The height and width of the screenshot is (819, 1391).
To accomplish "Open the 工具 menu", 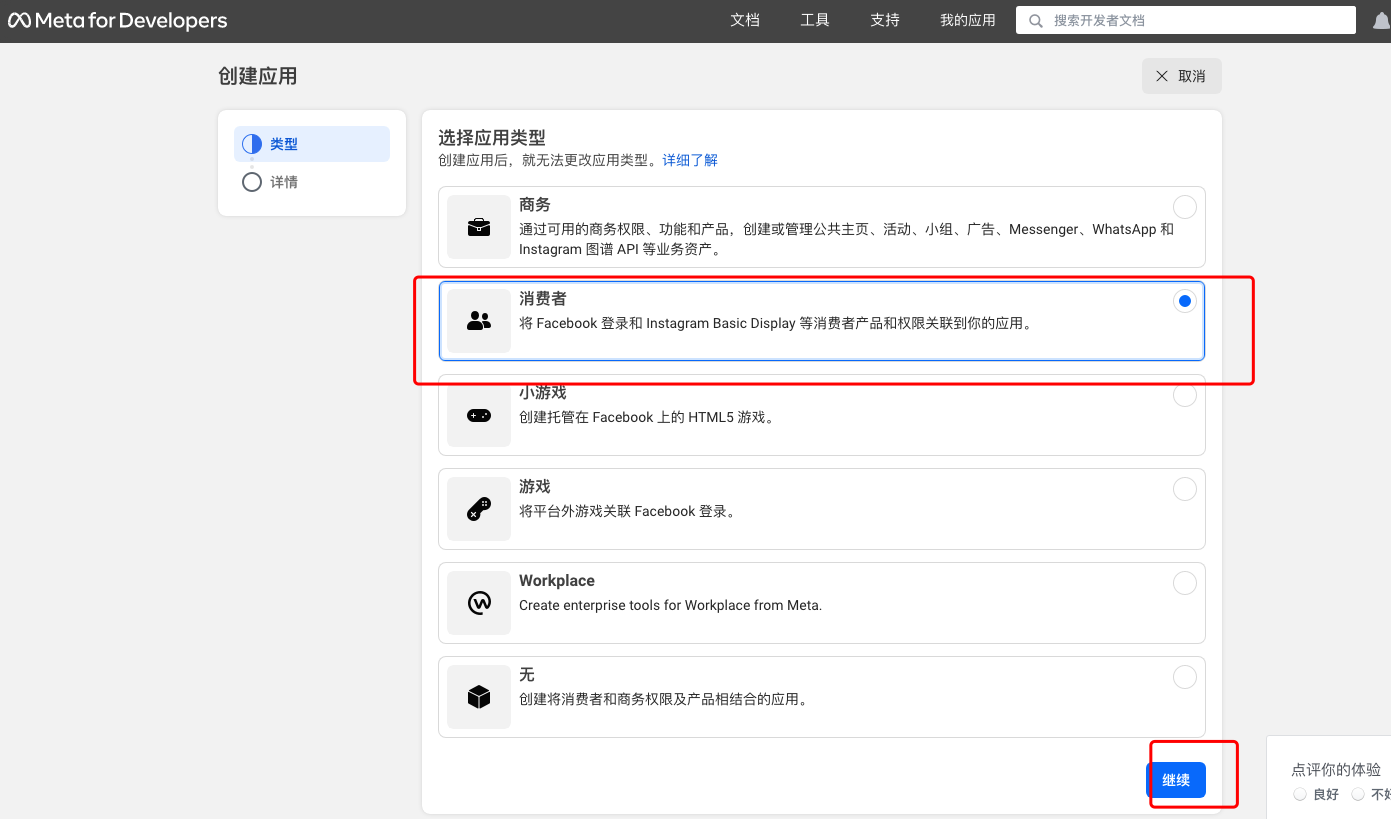I will point(815,20).
